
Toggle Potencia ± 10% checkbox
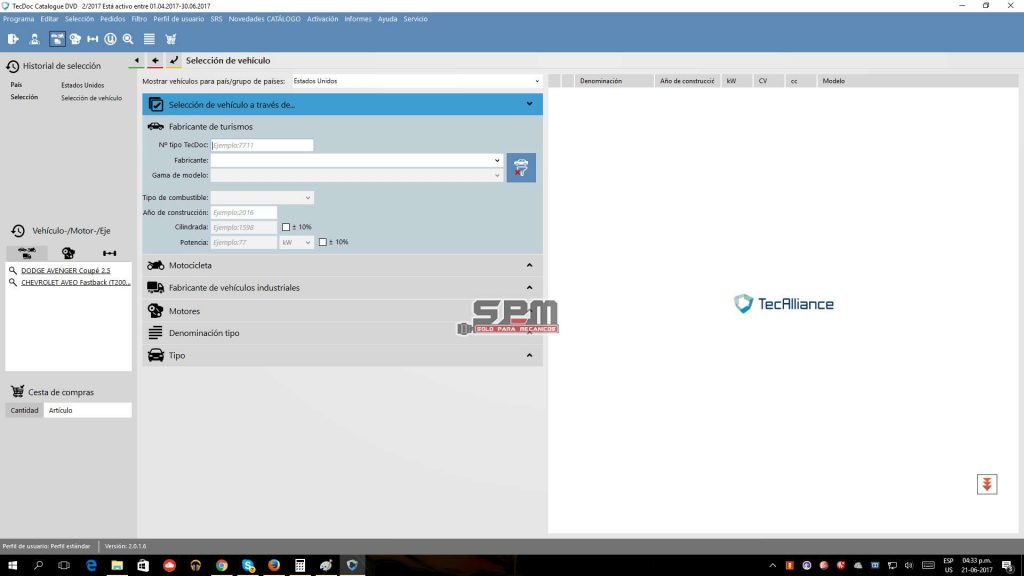pos(323,242)
